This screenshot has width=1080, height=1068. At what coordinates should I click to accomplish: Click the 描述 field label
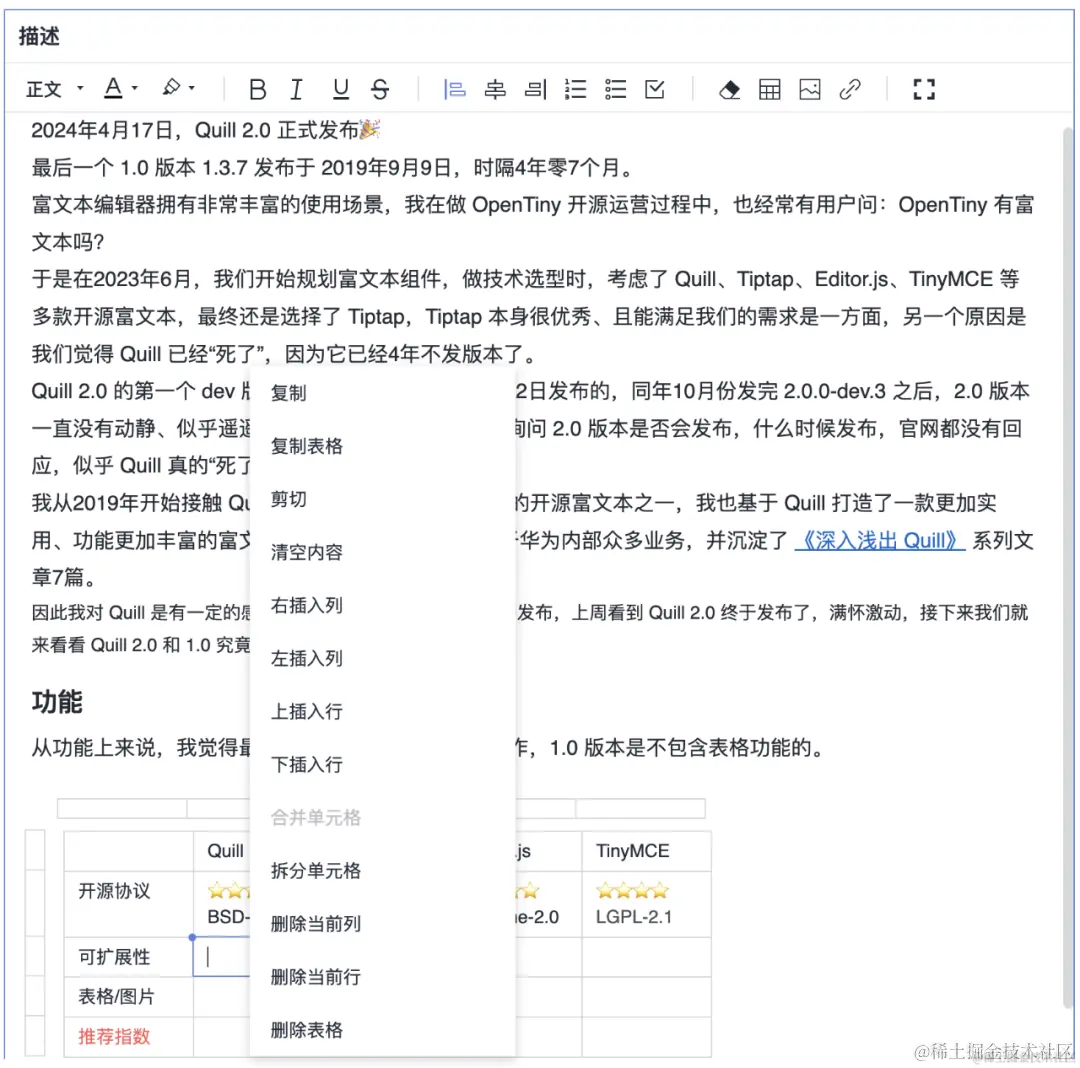coord(39,36)
